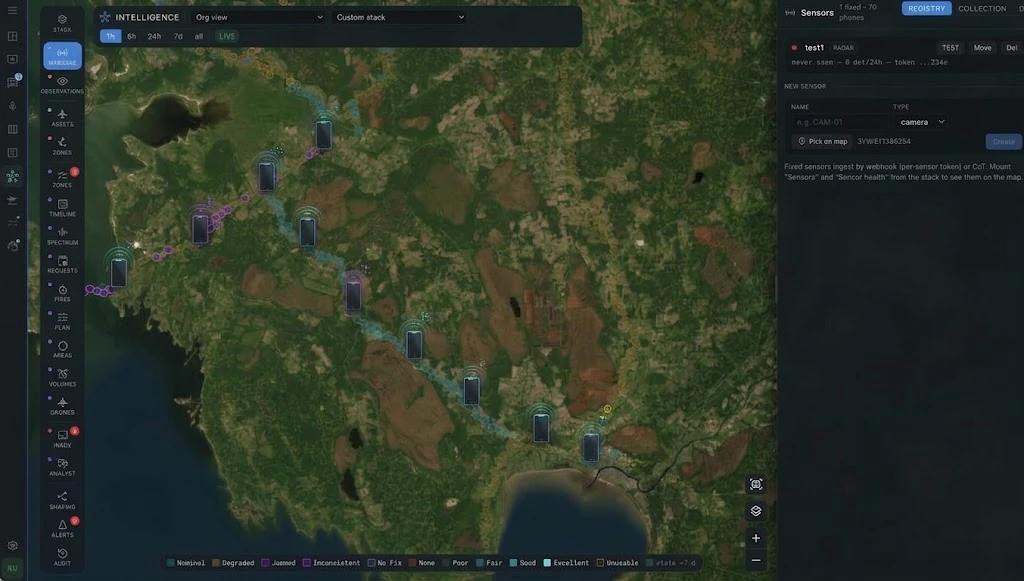
Task: Click the No Fix legend entry
Action: coord(385,563)
